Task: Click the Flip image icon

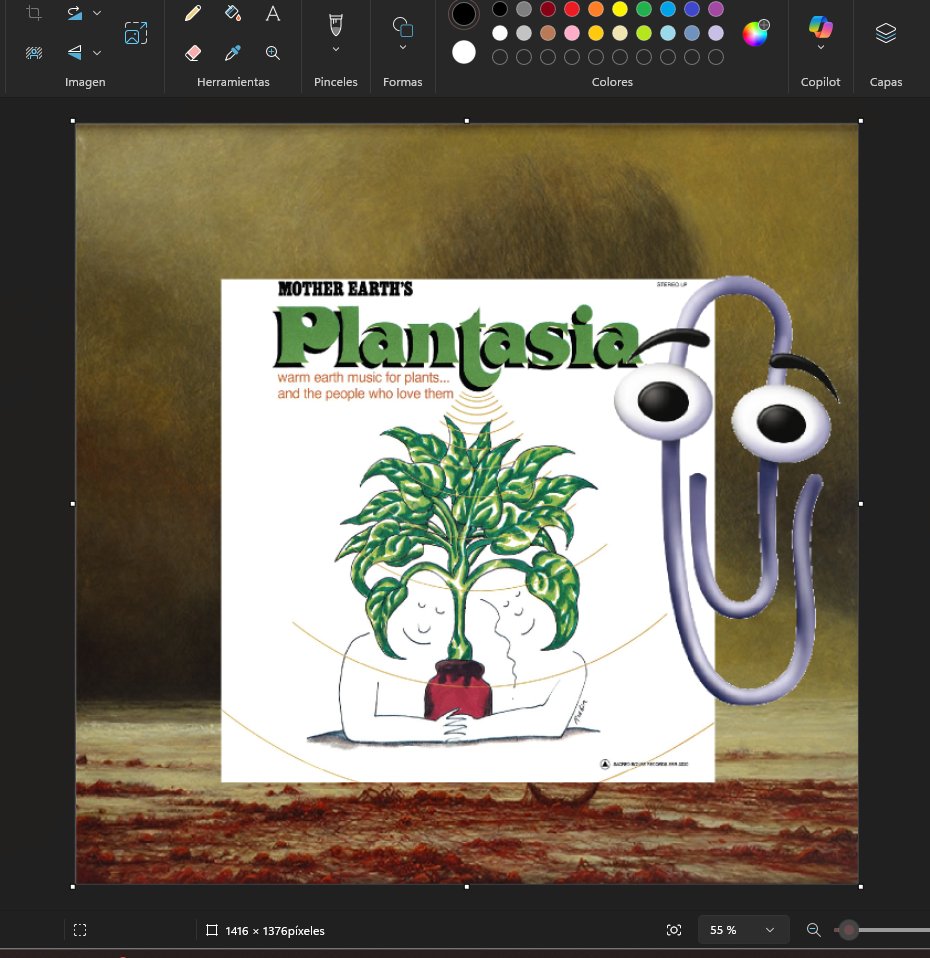Action: coord(75,53)
